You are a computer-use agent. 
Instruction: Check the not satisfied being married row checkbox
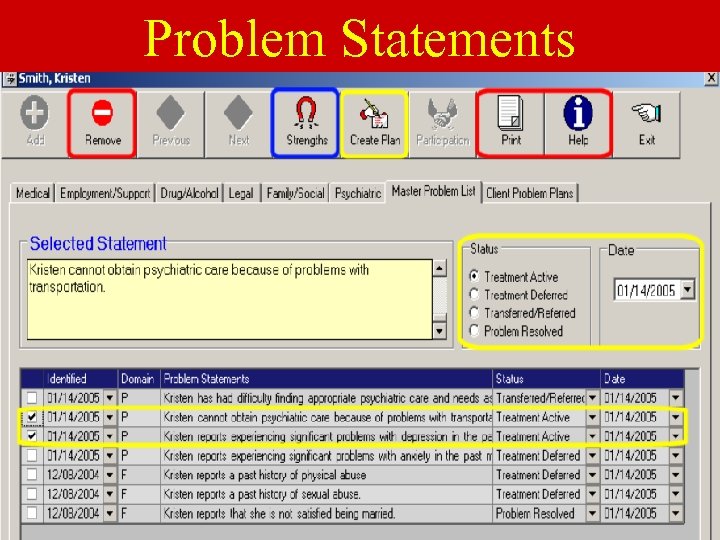tap(32, 513)
